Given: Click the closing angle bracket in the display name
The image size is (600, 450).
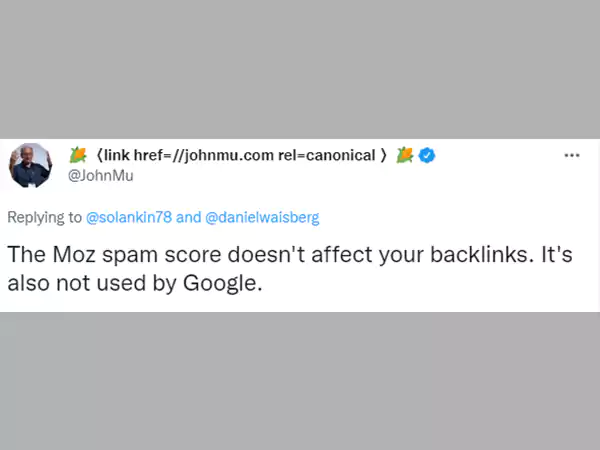Looking at the screenshot, I should tap(385, 155).
